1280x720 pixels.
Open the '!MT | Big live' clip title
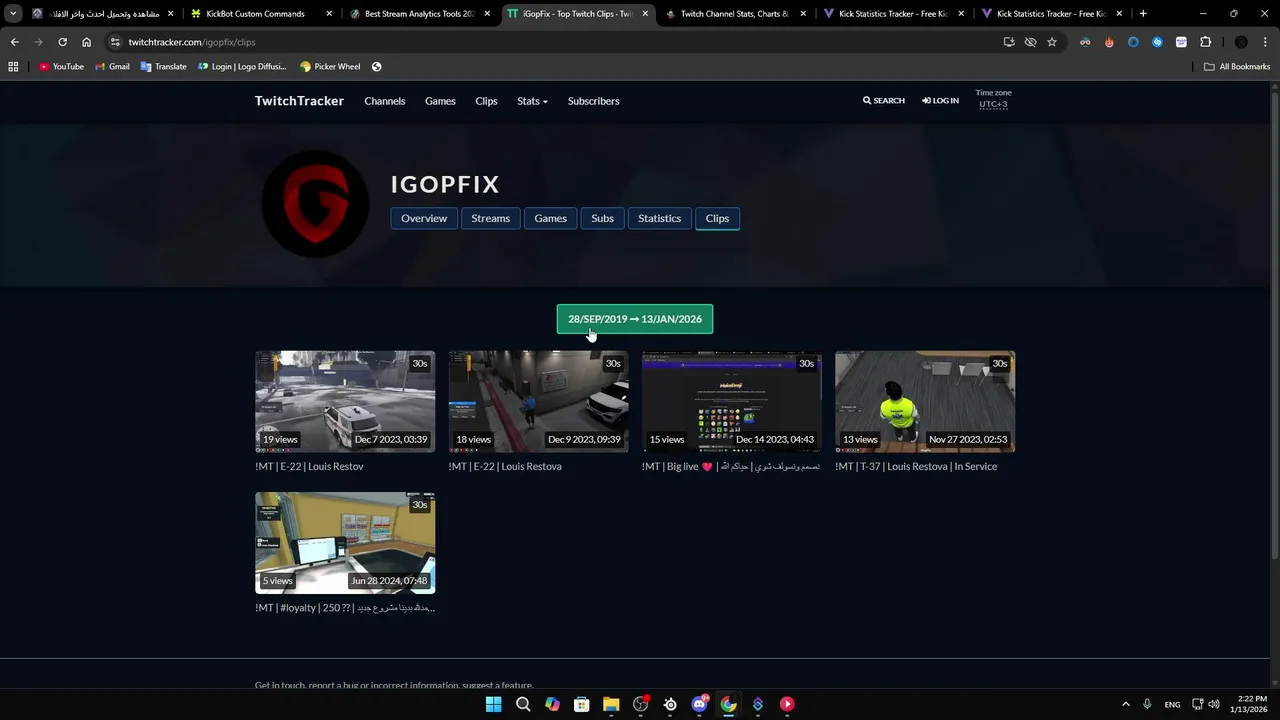[730, 466]
